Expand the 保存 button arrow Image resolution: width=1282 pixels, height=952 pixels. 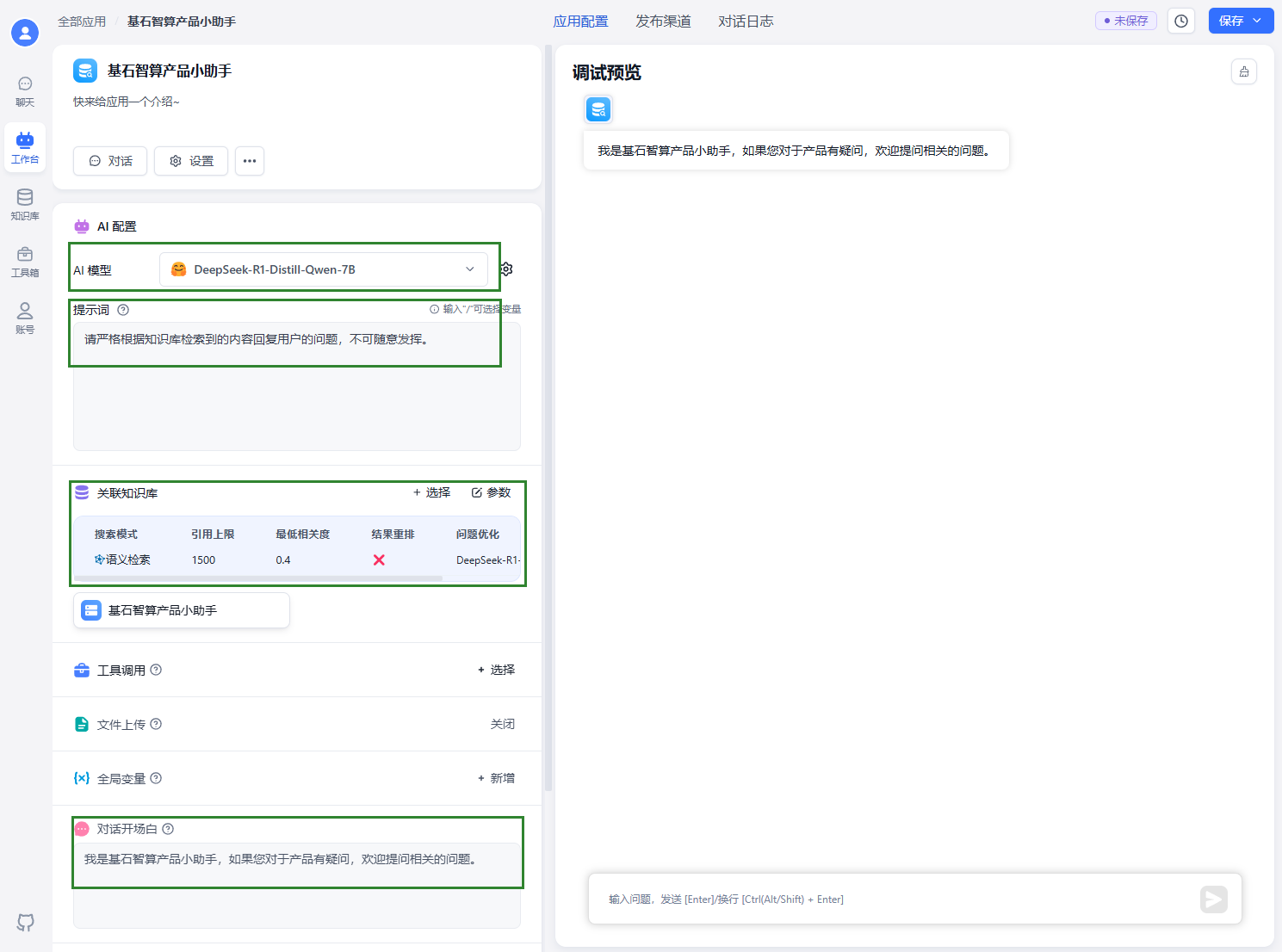pyautogui.click(x=1258, y=21)
